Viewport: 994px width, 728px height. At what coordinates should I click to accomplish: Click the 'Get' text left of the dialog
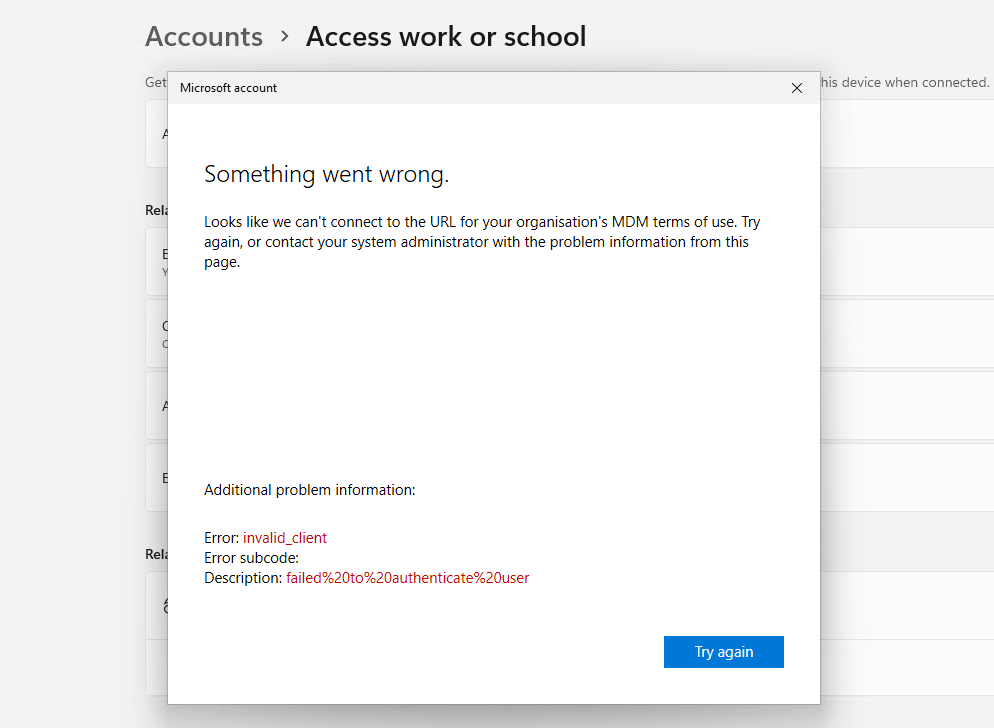156,82
